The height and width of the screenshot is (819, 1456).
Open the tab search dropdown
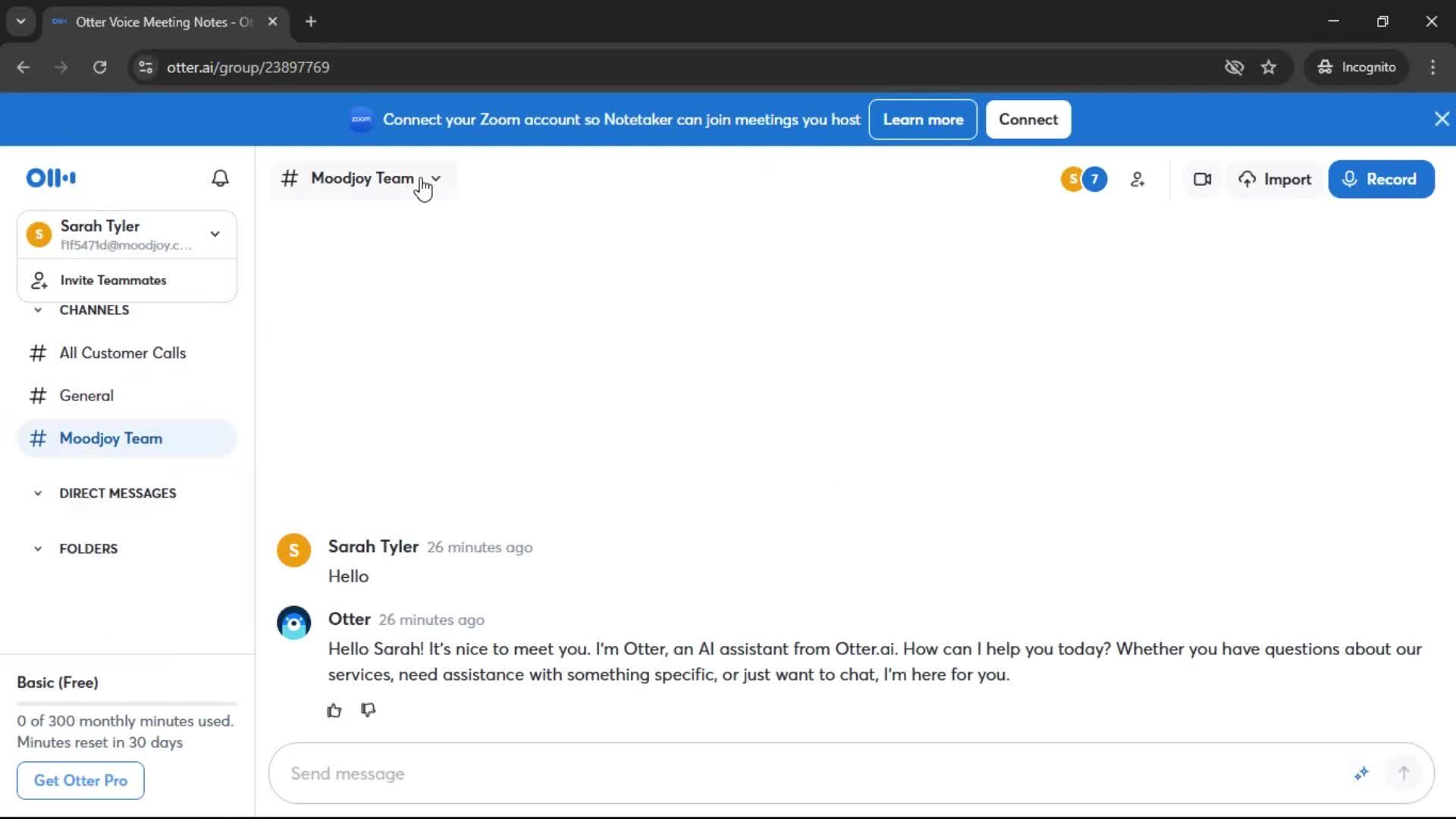(x=21, y=22)
